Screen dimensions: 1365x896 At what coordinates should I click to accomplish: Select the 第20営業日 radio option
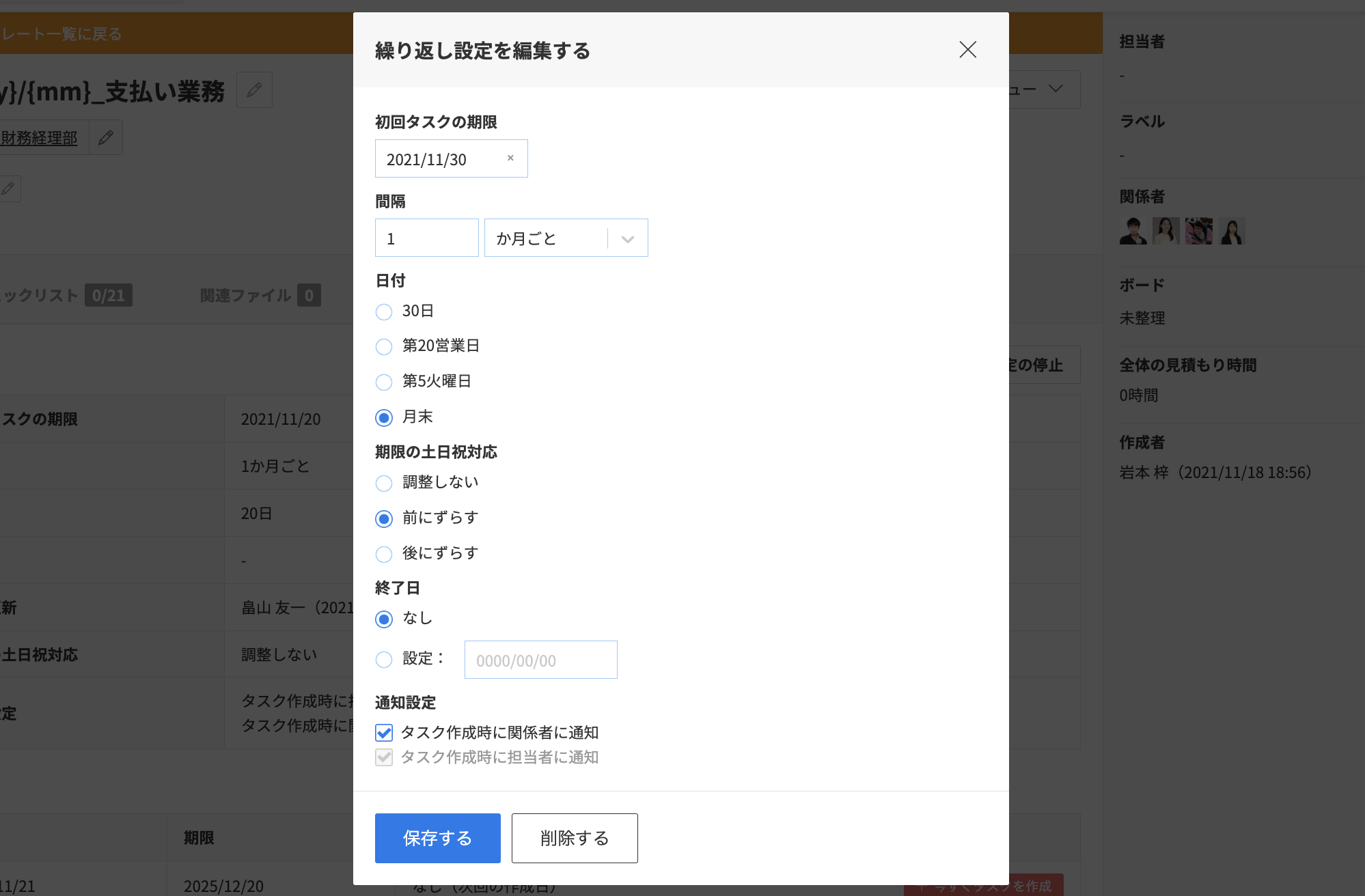[x=384, y=346]
